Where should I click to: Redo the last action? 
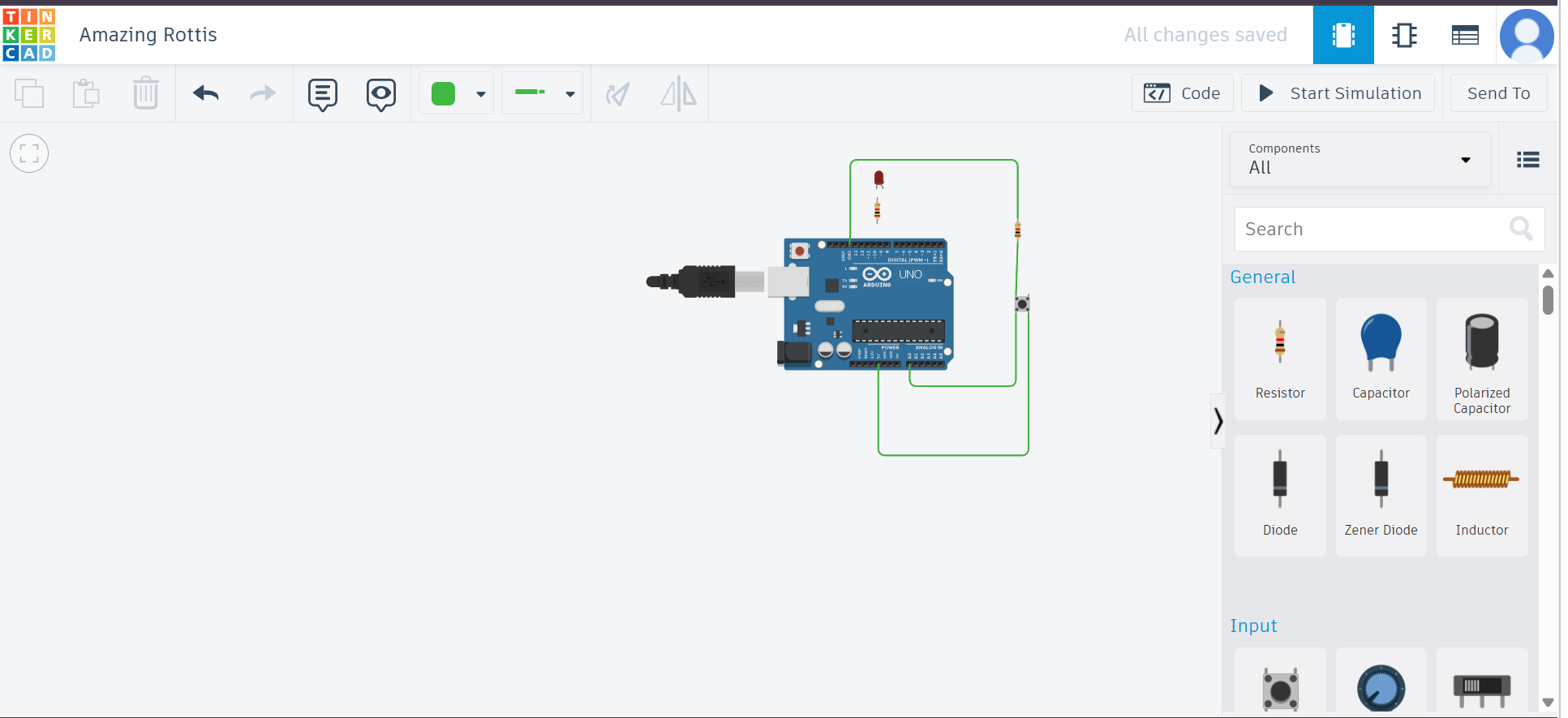pyautogui.click(x=263, y=93)
